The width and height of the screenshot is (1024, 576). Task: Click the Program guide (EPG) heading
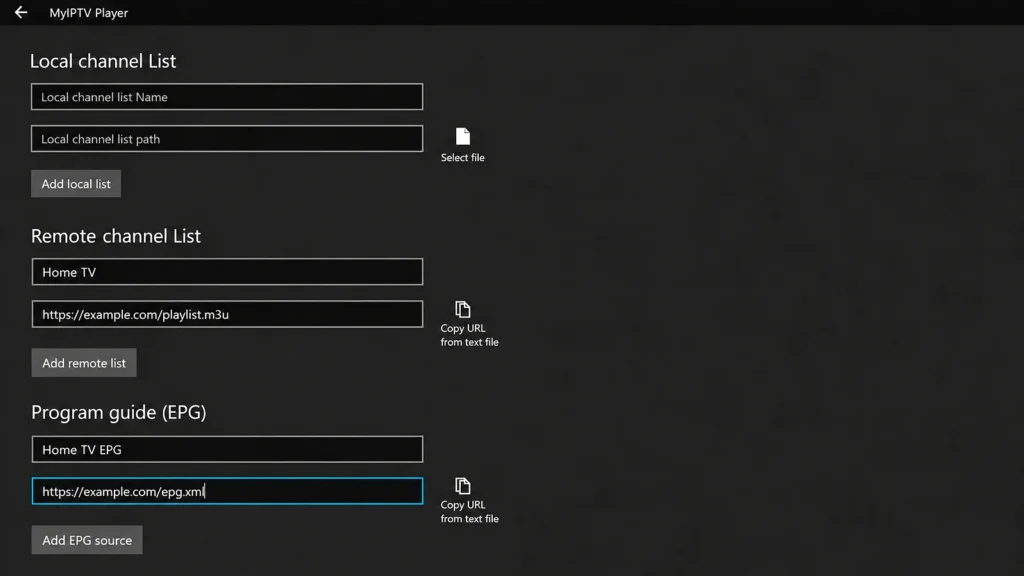tap(119, 412)
